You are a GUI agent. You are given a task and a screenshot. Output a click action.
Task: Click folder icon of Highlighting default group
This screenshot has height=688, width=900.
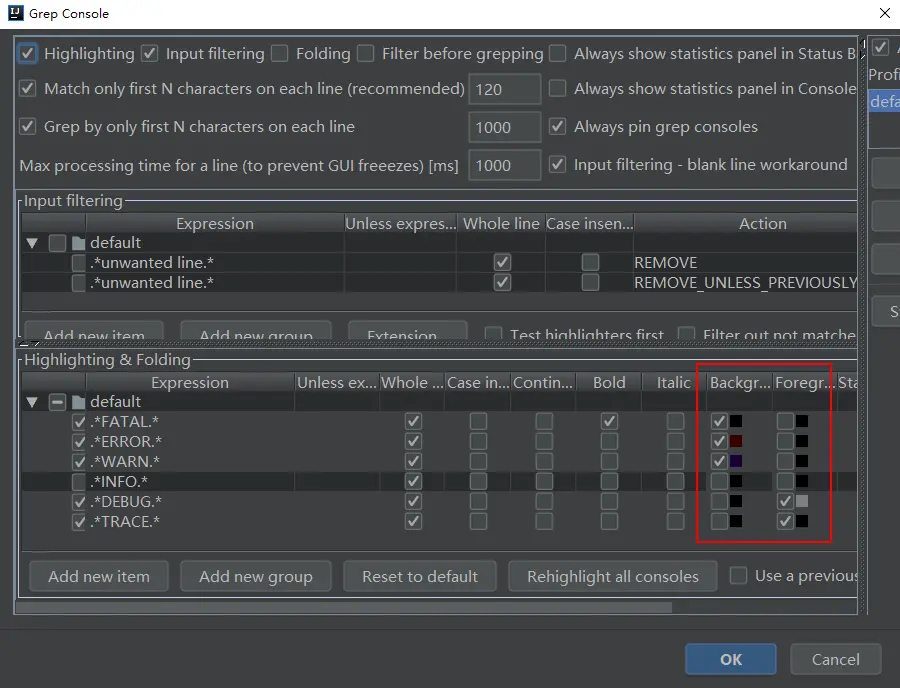pos(79,402)
